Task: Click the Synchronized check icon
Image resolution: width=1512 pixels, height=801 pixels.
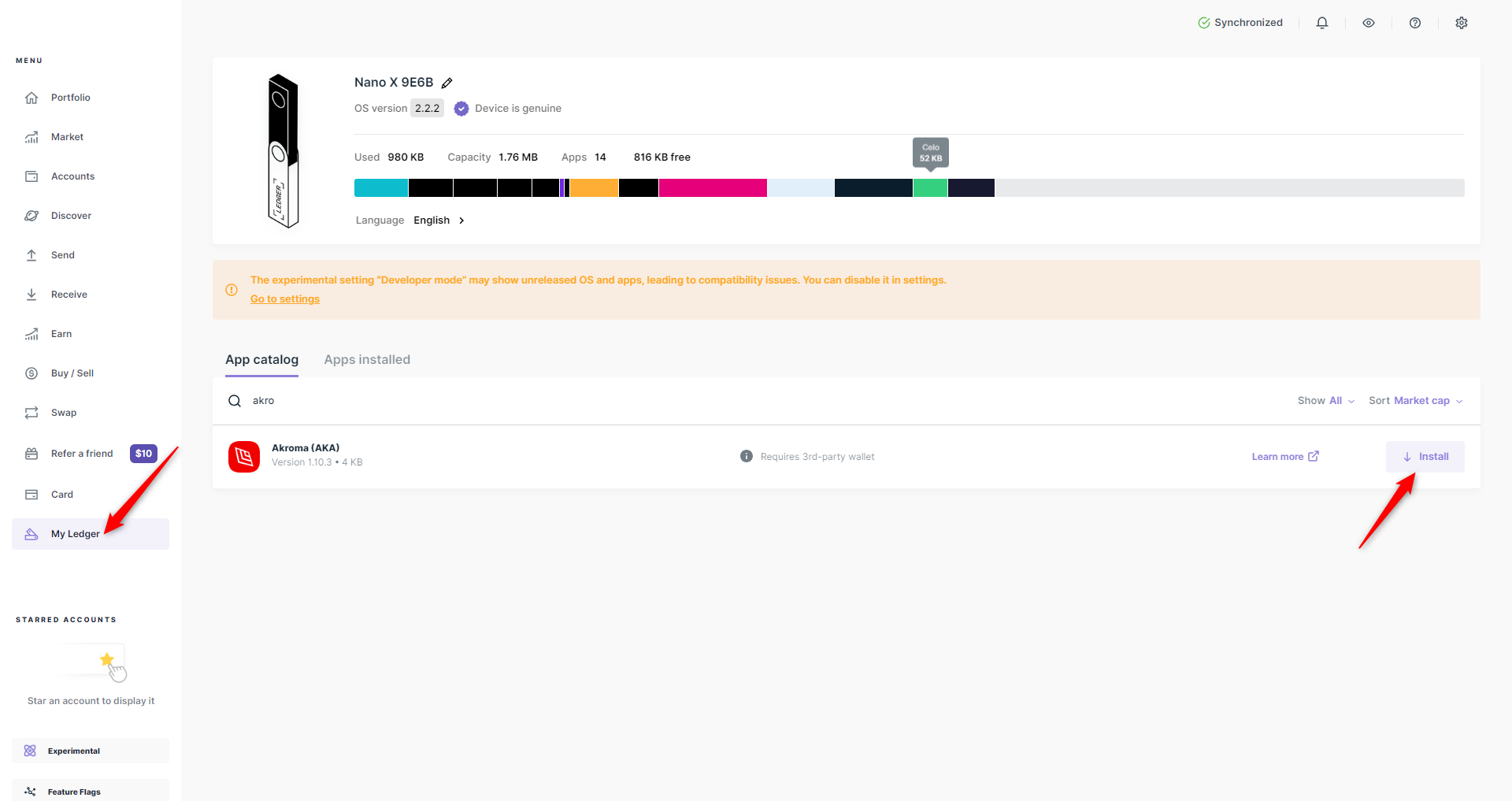Action: click(x=1204, y=23)
